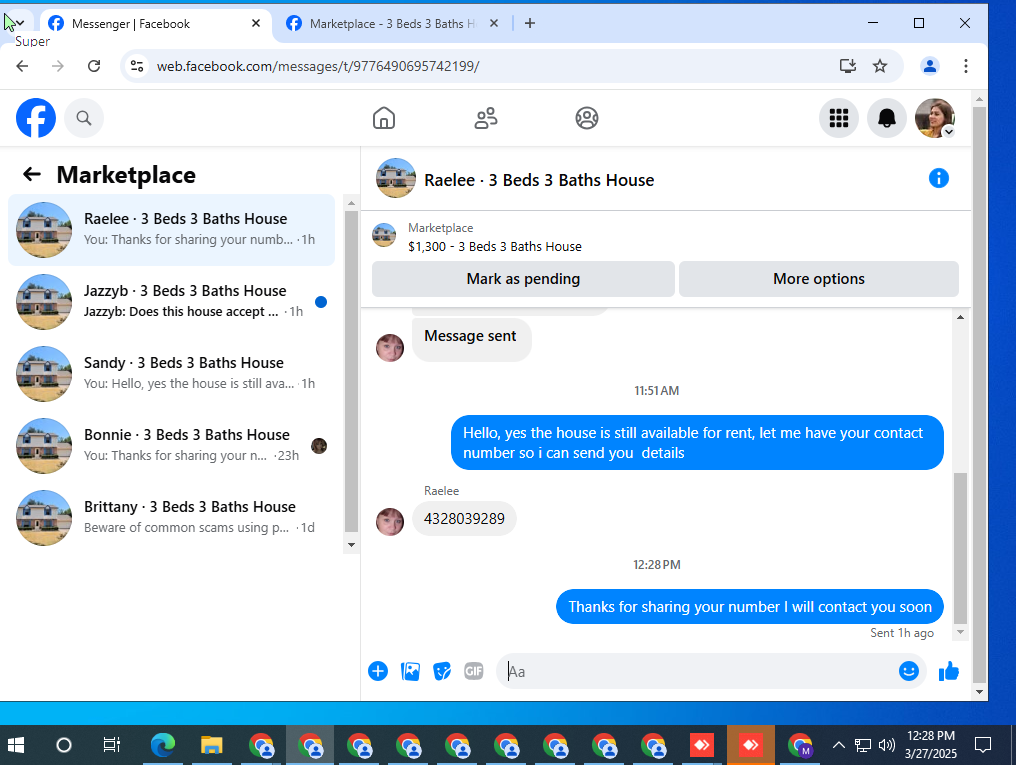Image resolution: width=1016 pixels, height=765 pixels.
Task: Switch to the Messenger | Facebook tab
Action: 156,24
